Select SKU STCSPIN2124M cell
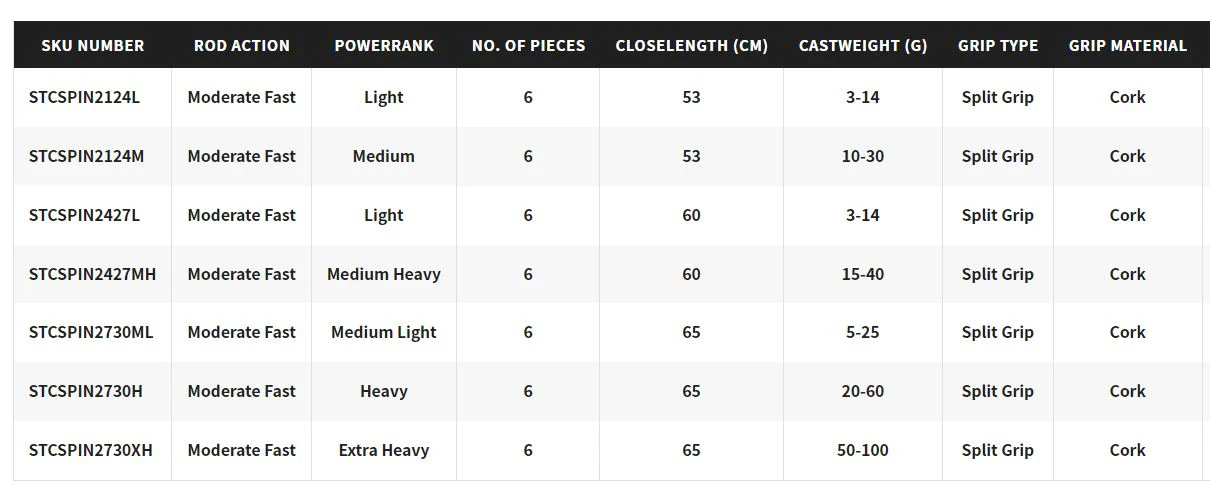This screenshot has width=1210, height=488. pyautogui.click(x=93, y=156)
